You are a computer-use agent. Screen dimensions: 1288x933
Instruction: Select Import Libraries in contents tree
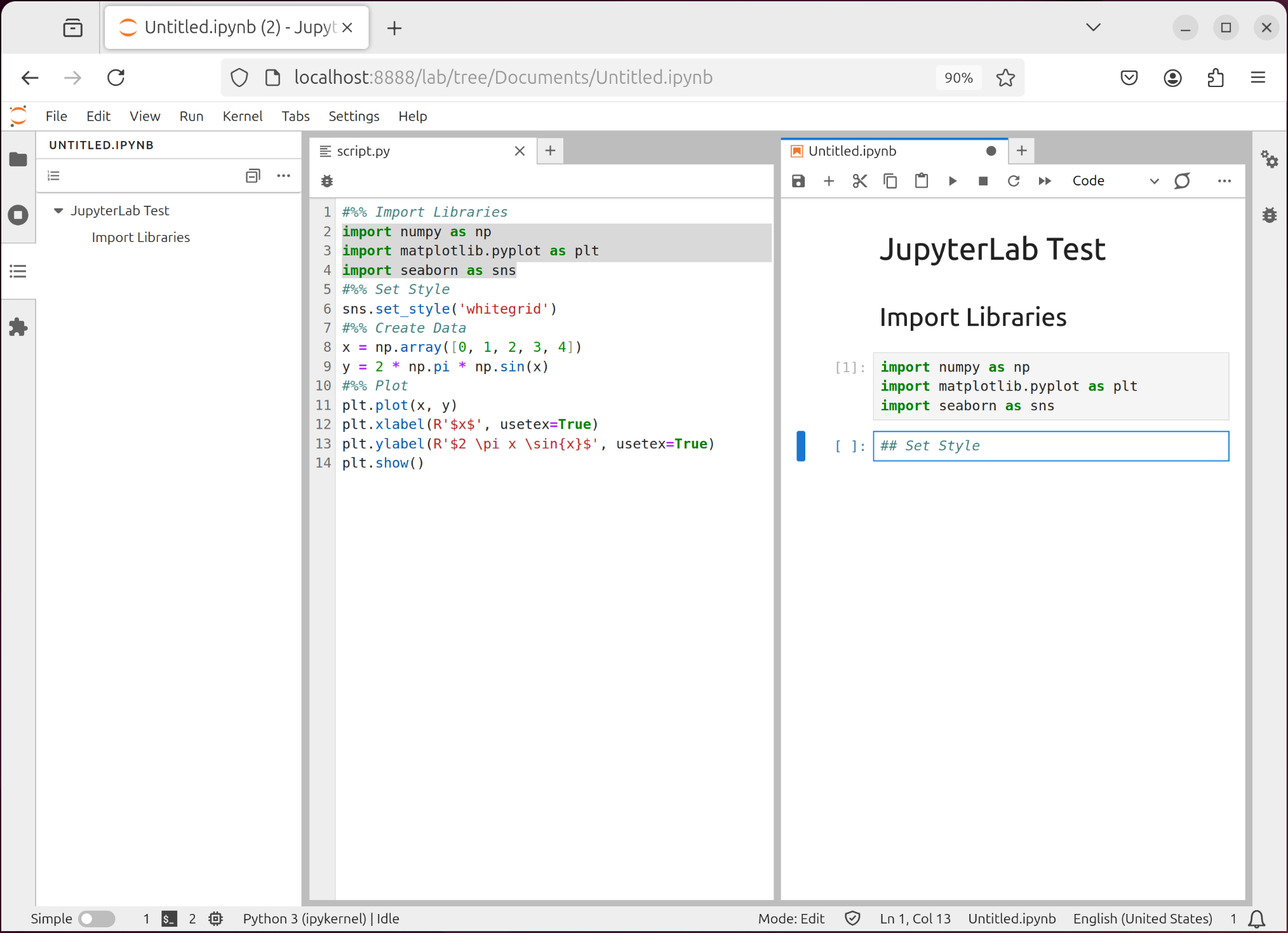point(140,237)
